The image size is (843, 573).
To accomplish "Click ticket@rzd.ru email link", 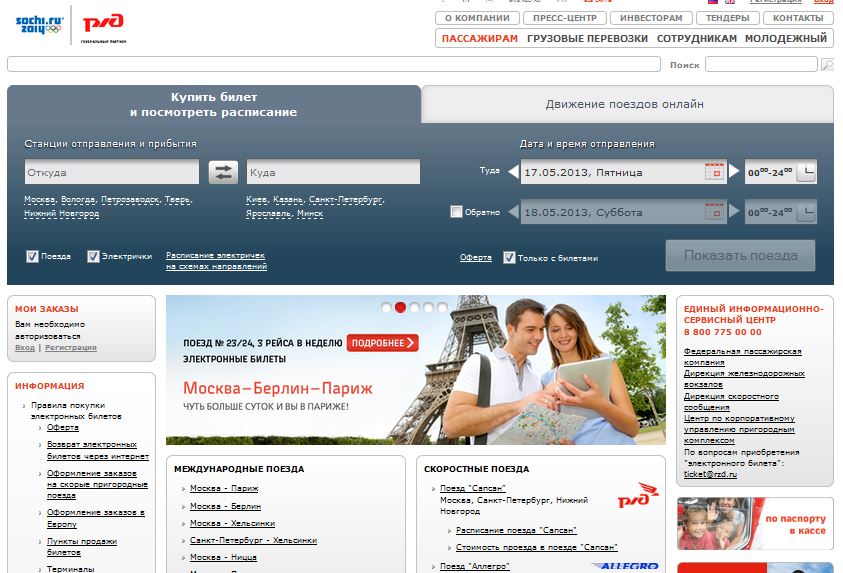I will click(x=710, y=474).
